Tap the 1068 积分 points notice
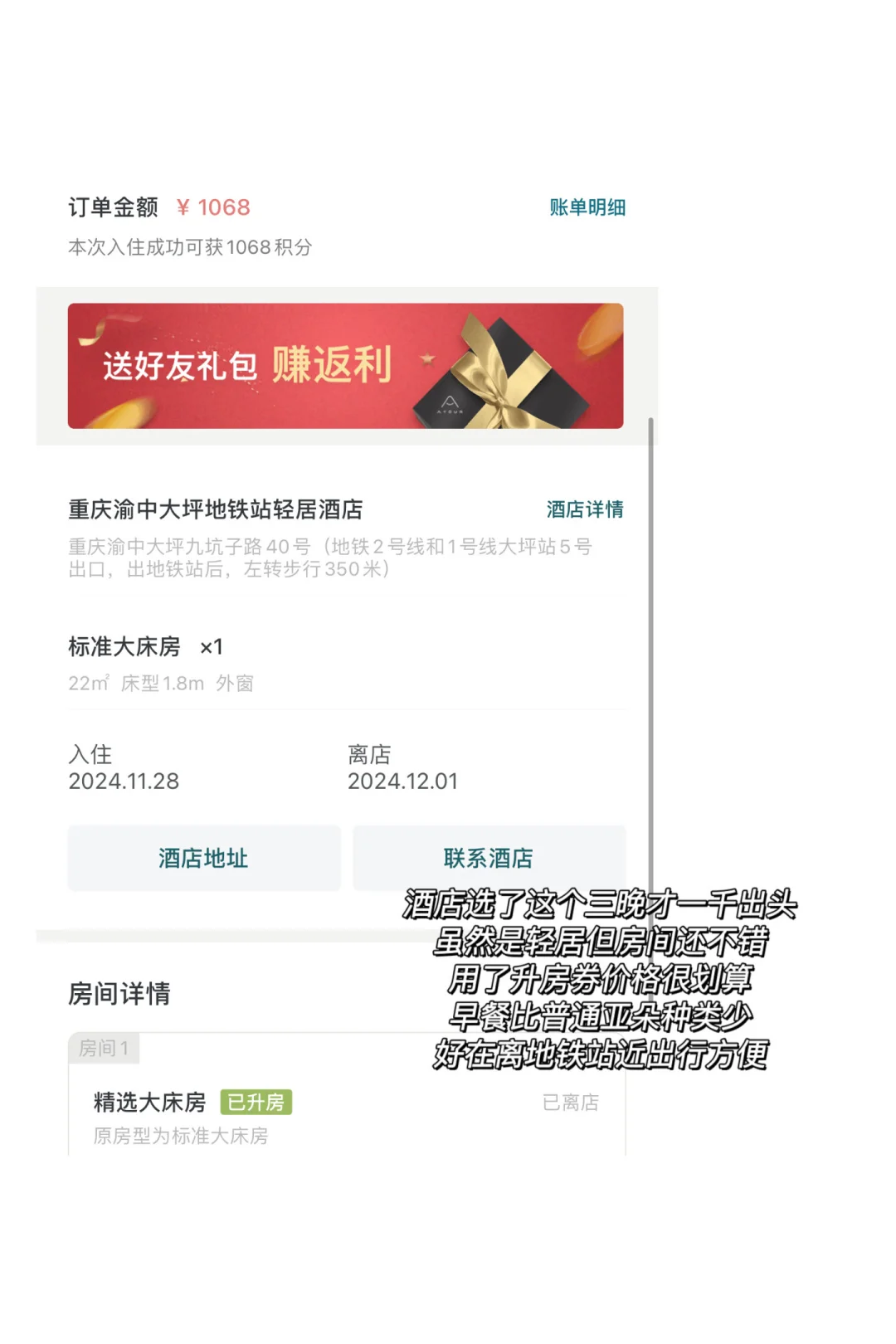 tap(190, 247)
